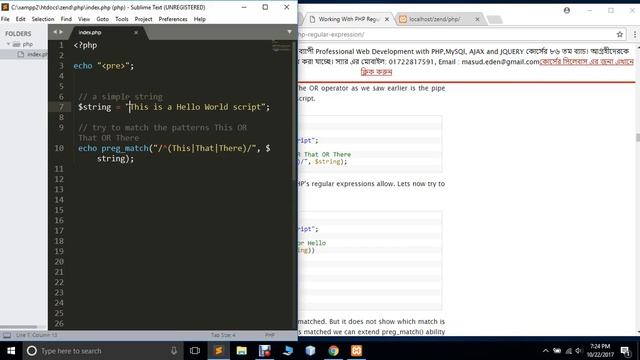
Task: Click line number 10 in gutter
Action: click(59, 148)
